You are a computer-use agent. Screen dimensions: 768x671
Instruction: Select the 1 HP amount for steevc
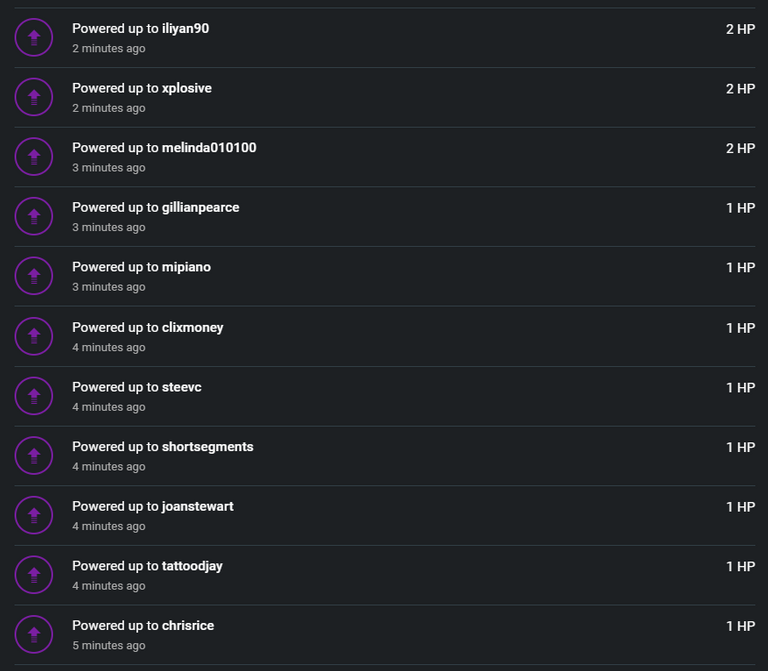[x=740, y=387]
